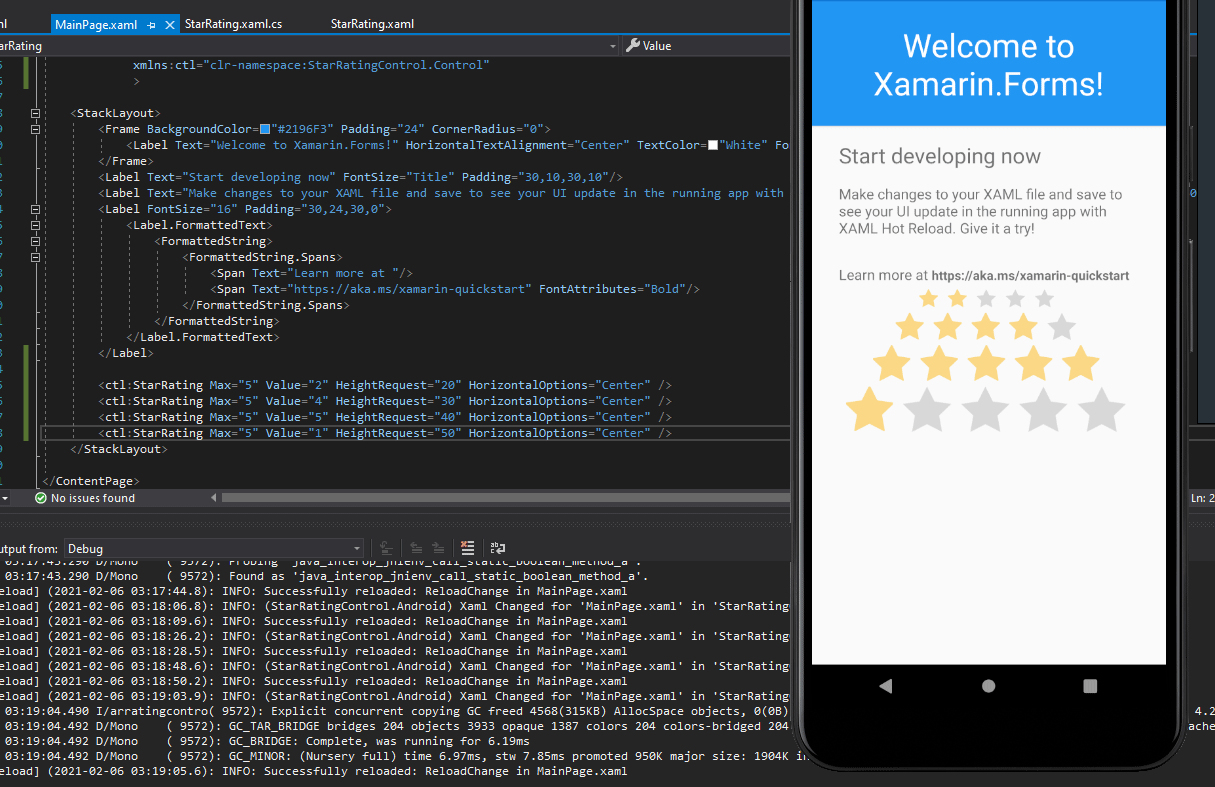Tap the emulator Recents square button

coord(1090,686)
